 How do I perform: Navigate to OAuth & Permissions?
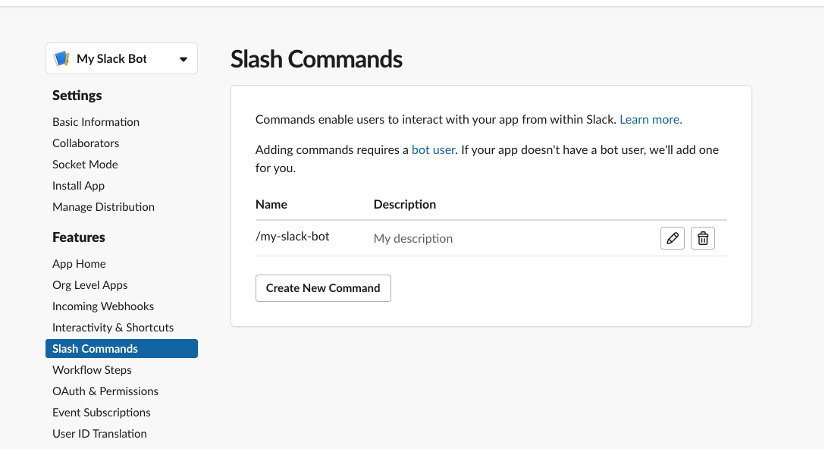coord(105,391)
